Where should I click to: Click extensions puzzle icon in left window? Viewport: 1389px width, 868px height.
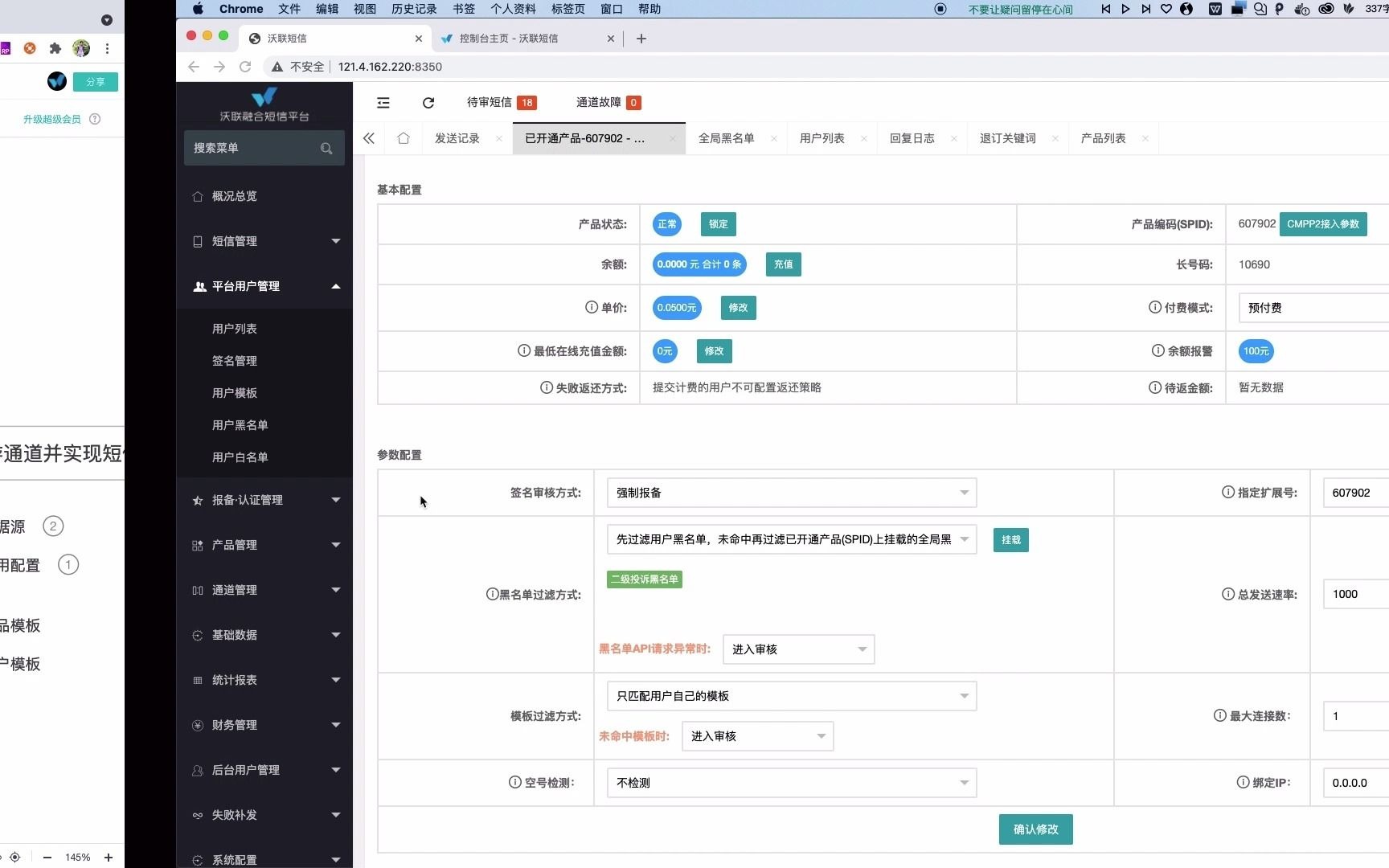55,48
